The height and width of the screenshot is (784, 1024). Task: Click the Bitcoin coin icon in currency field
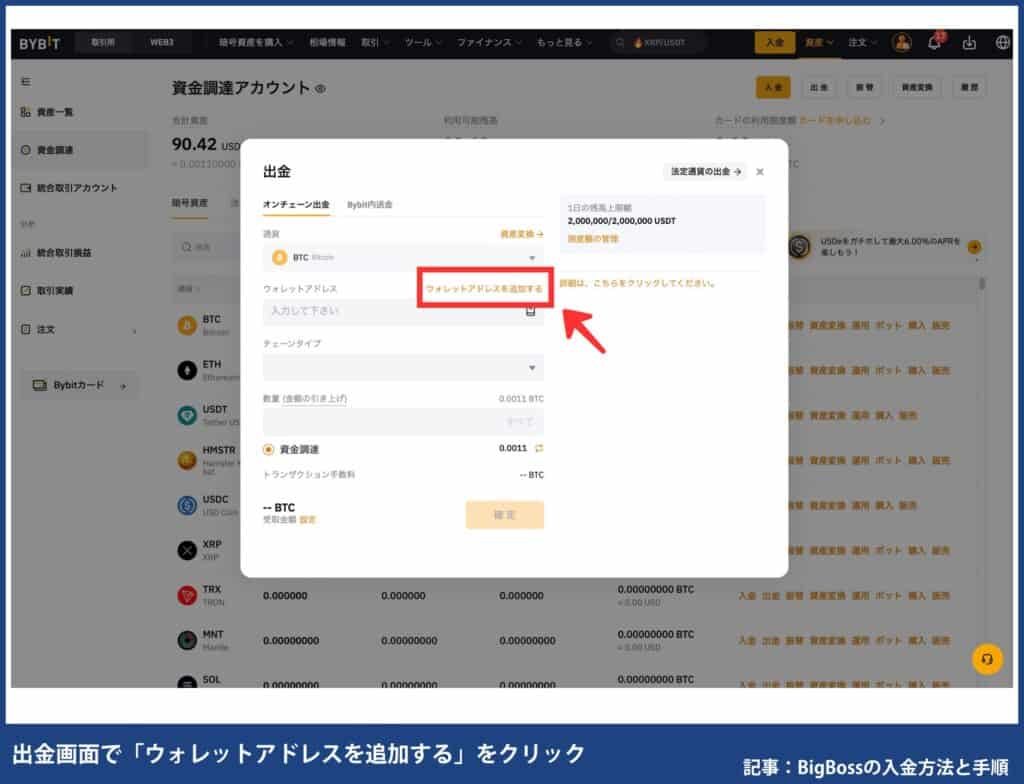tap(278, 258)
